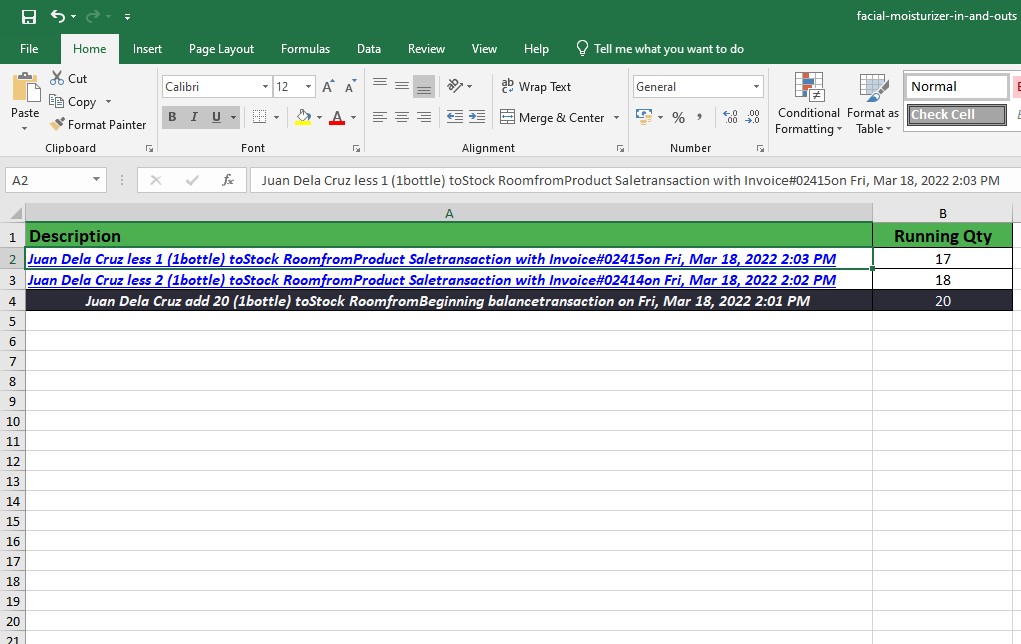Viewport: 1021px width, 644px height.
Task: Click Merge & Center
Action: point(552,118)
